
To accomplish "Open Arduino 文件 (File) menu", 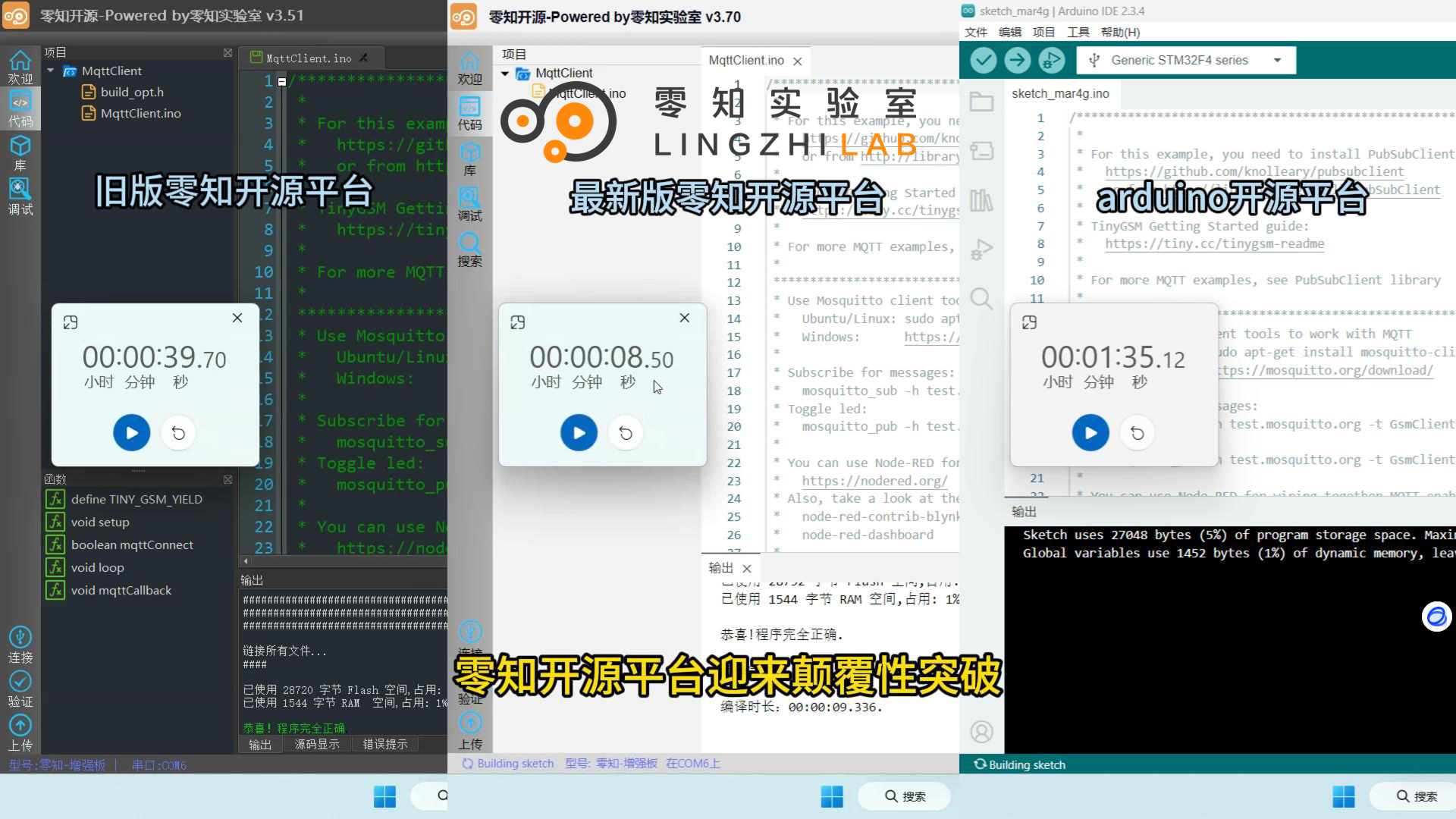I will point(976,32).
